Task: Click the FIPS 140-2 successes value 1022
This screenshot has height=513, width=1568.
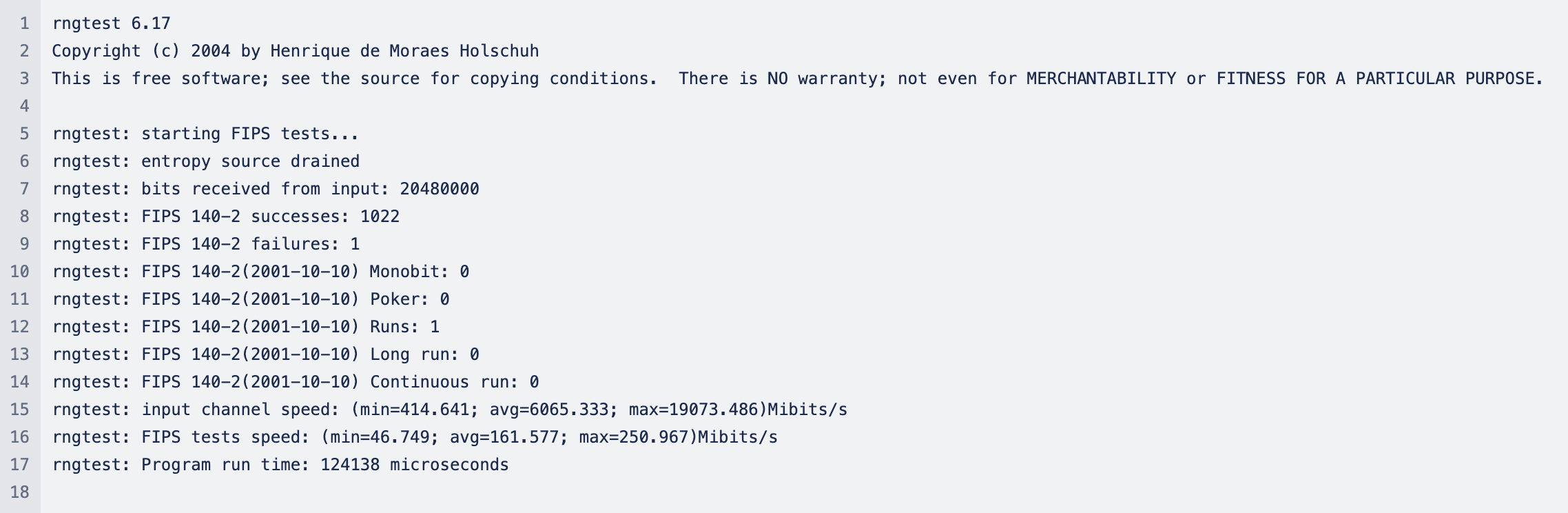Action: coord(380,217)
